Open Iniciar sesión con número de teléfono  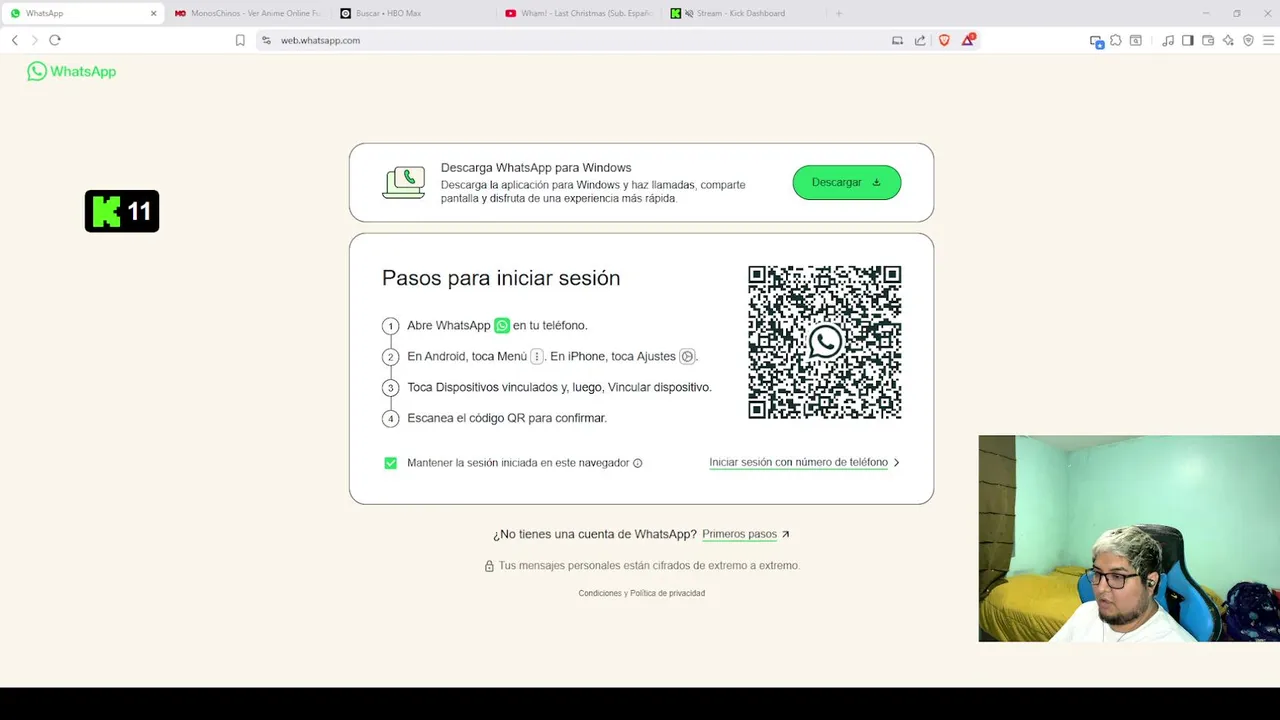(x=798, y=462)
